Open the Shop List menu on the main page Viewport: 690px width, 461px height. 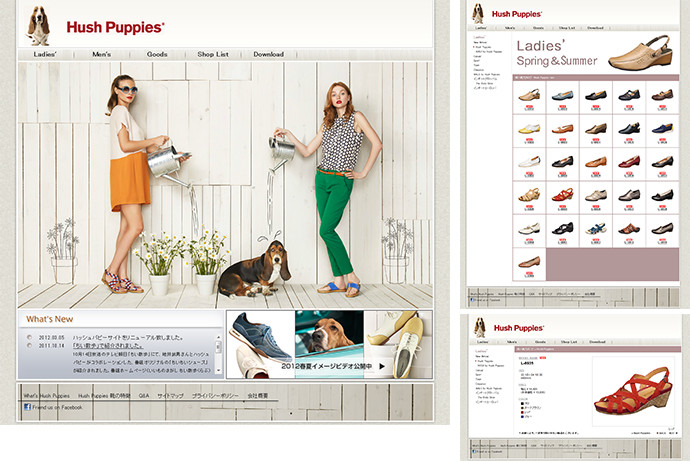coord(213,54)
